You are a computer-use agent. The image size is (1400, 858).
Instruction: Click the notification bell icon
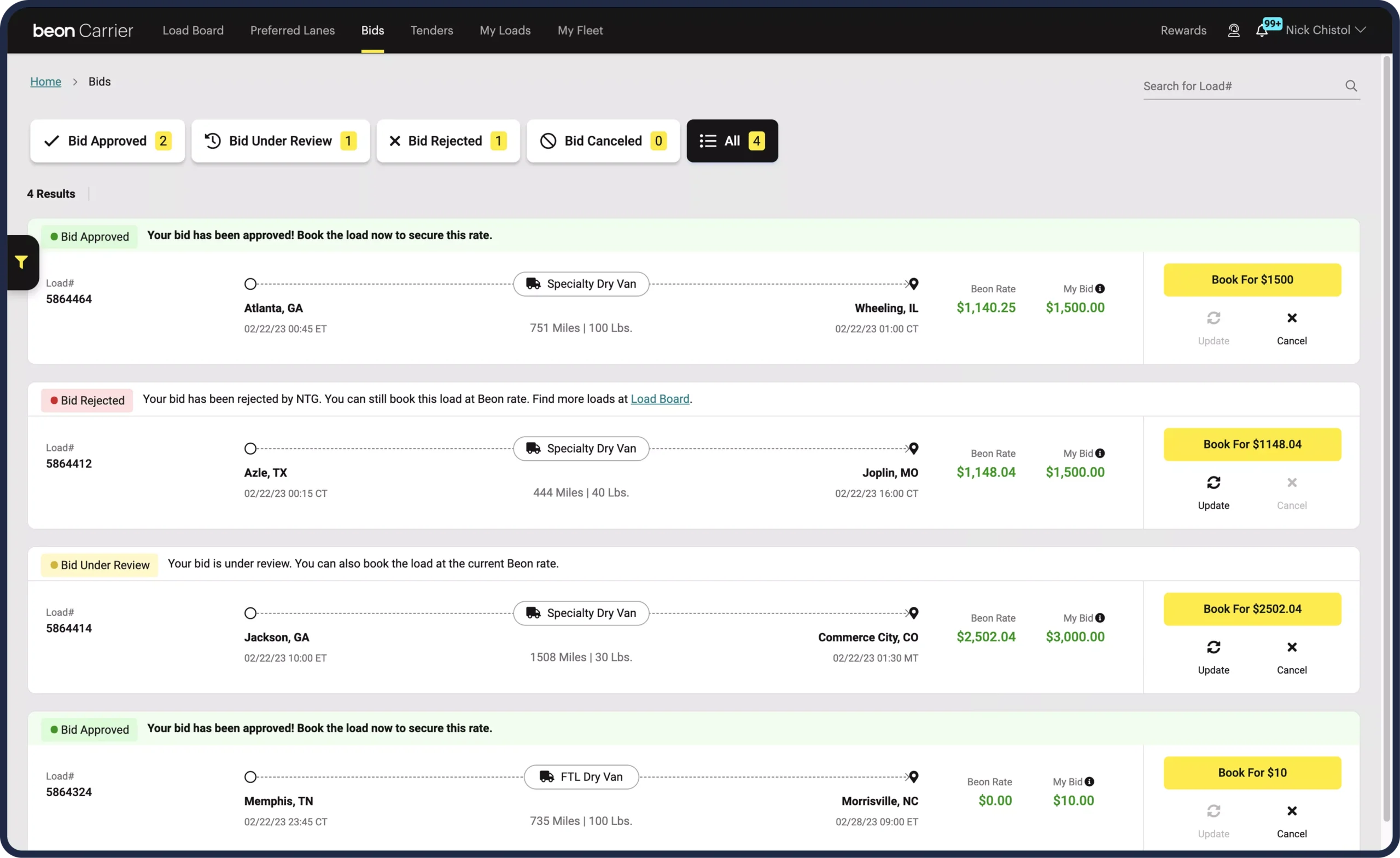click(x=1261, y=31)
